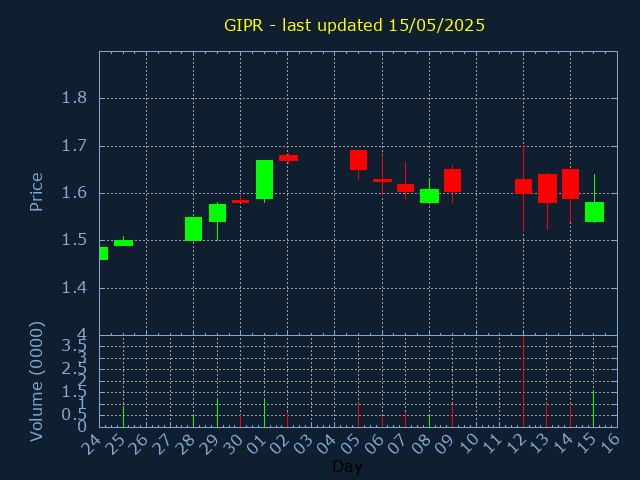Click the green volume bar on day 01

(264, 413)
